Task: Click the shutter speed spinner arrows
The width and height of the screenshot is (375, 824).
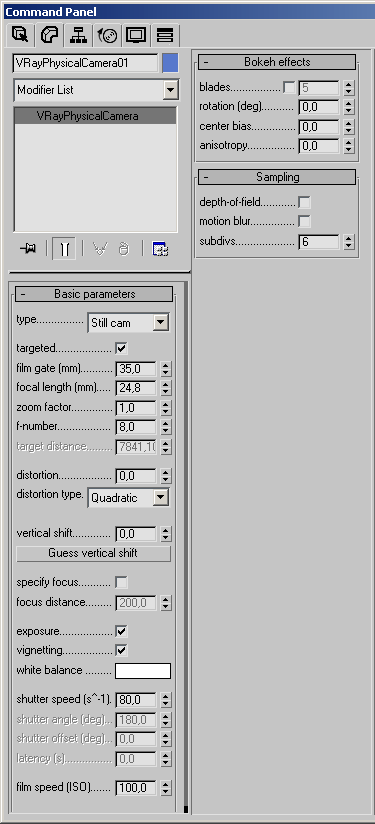Action: click(x=166, y=700)
